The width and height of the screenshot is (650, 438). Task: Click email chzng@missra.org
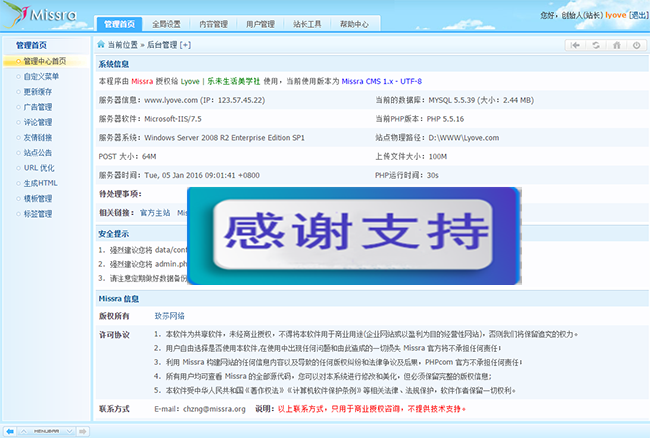tap(214, 409)
